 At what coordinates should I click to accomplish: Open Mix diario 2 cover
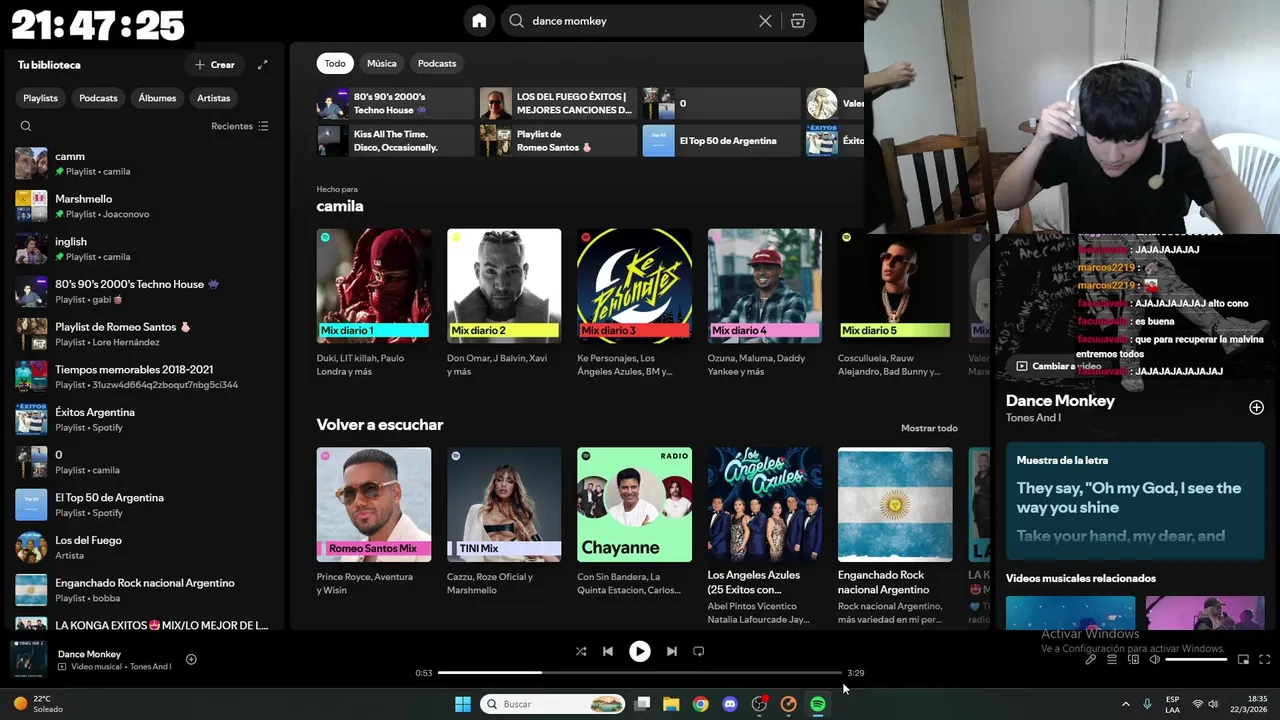point(504,286)
